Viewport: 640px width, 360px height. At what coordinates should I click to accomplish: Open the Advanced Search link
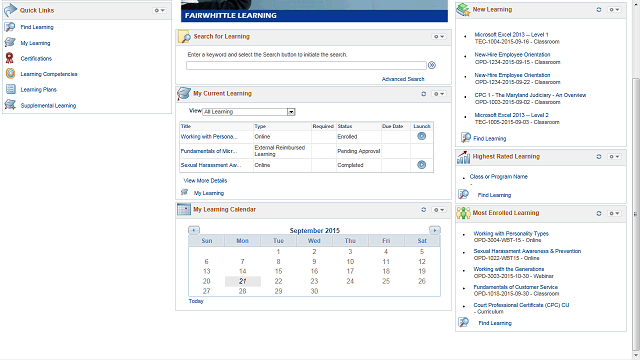(403, 79)
